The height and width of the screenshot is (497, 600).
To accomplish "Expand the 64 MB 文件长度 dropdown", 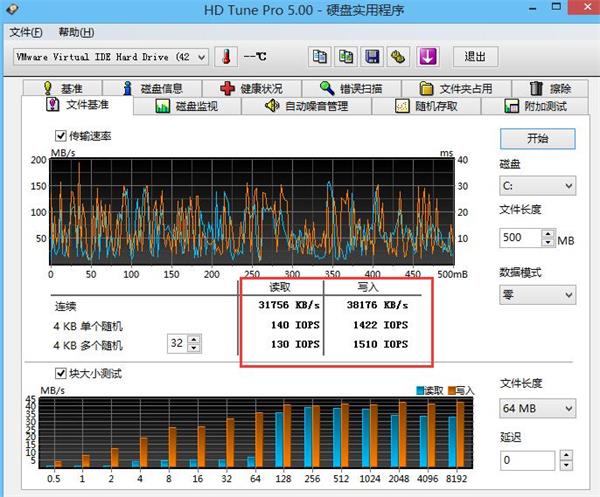I will pos(569,409).
